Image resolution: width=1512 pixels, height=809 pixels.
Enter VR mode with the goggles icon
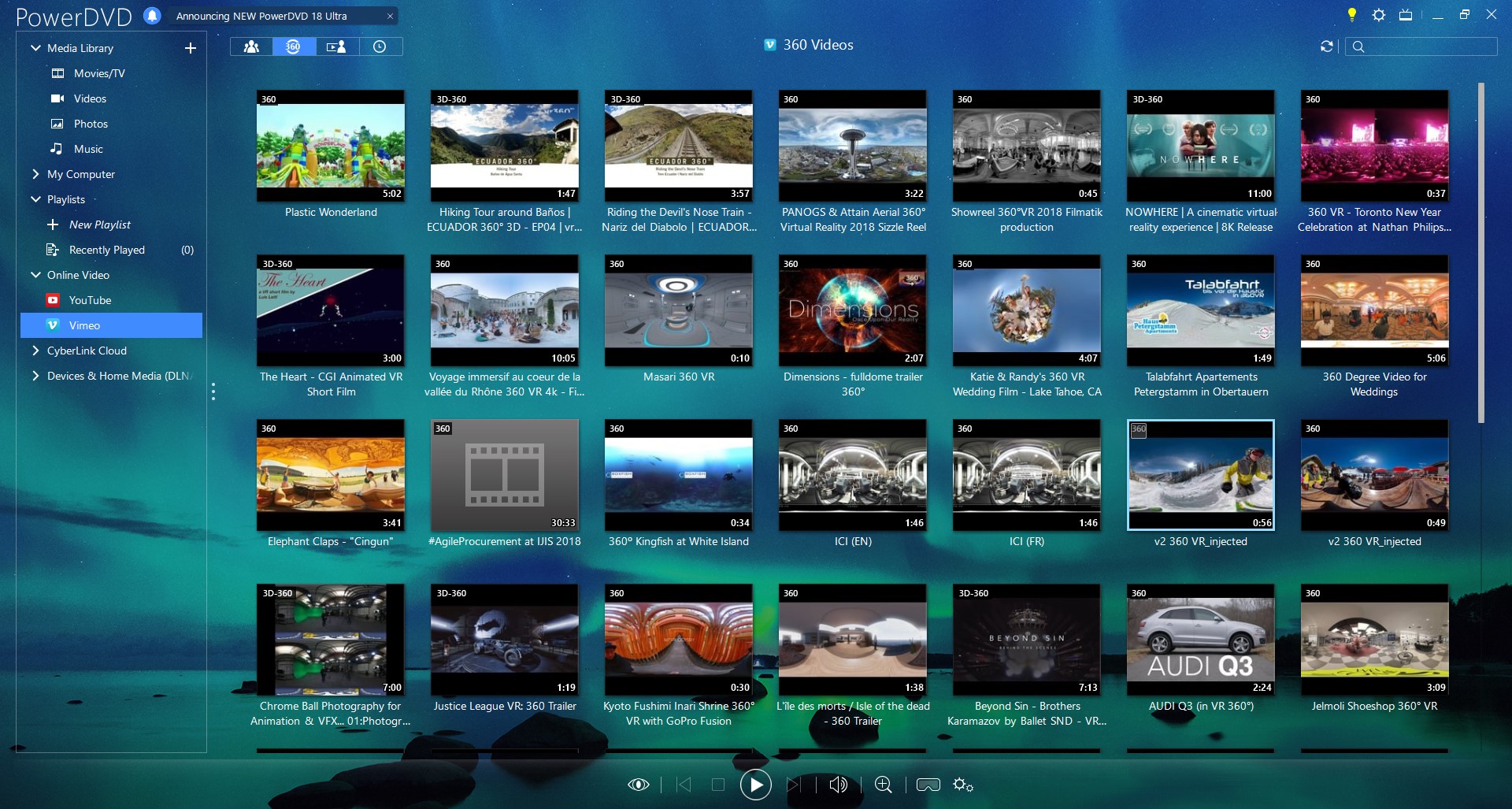point(928,785)
